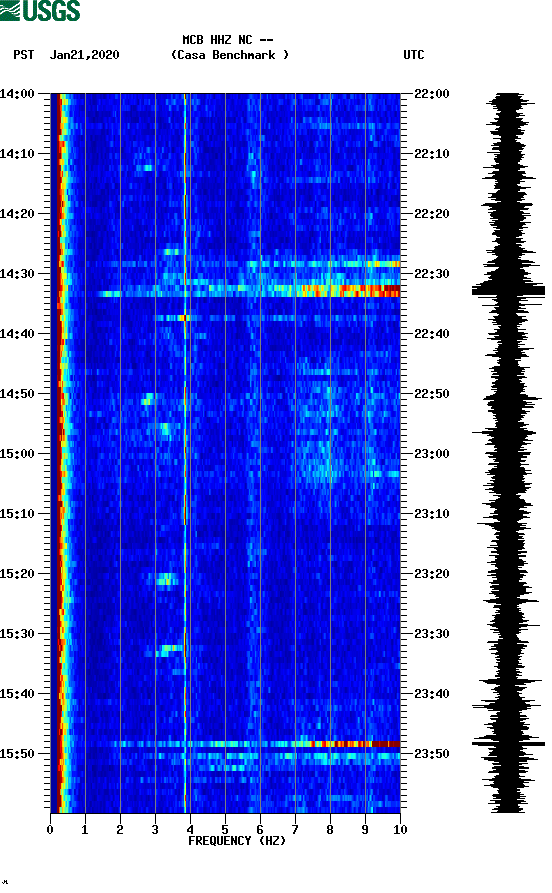Click the 10 Hz frequency tick label

[x=400, y=829]
